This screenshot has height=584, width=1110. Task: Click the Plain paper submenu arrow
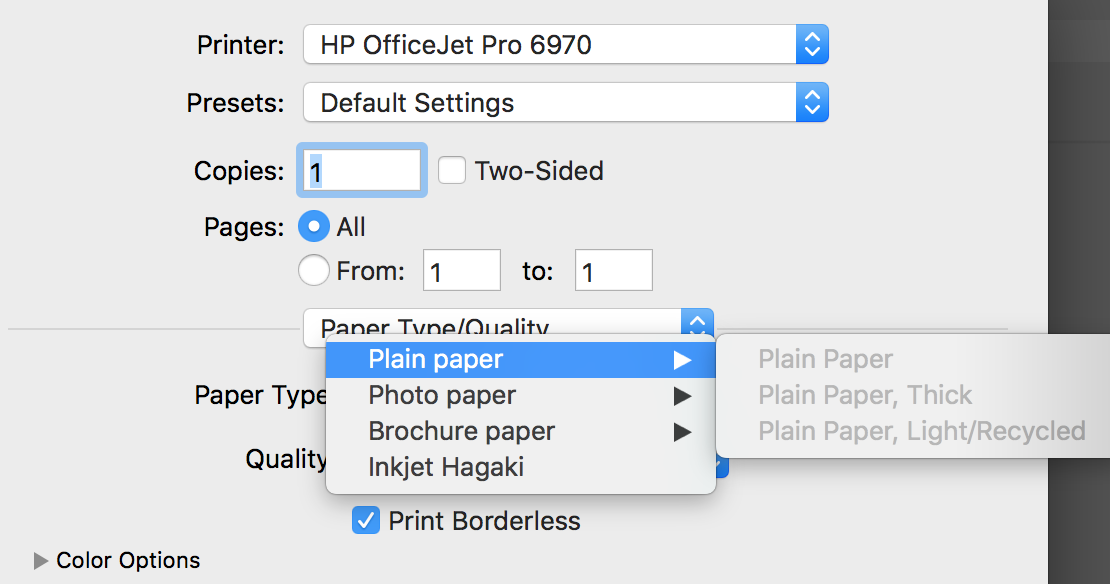pyautogui.click(x=682, y=360)
